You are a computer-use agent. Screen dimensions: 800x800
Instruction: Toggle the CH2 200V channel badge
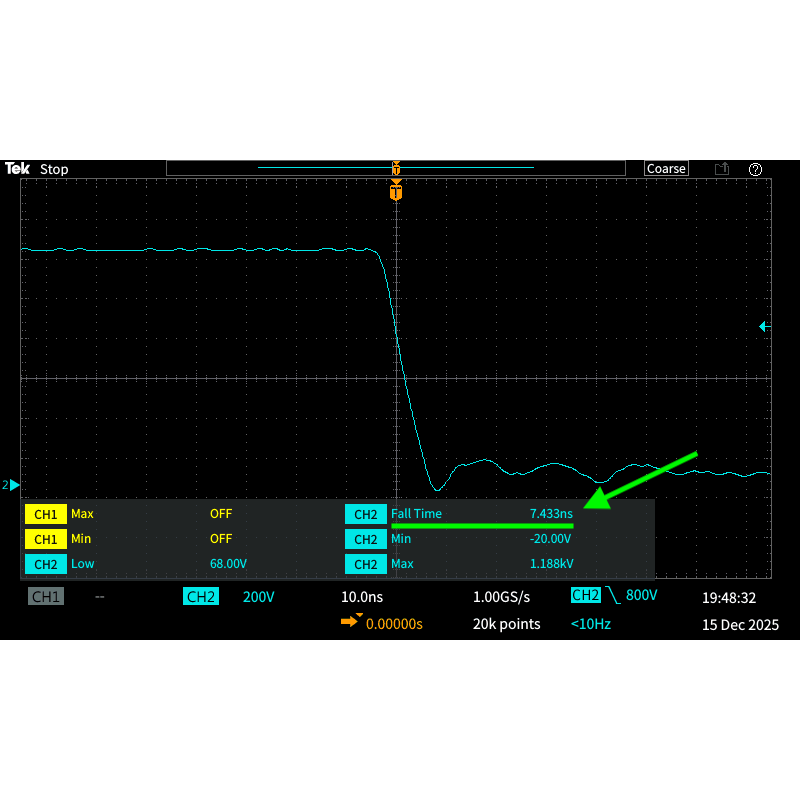click(x=201, y=597)
